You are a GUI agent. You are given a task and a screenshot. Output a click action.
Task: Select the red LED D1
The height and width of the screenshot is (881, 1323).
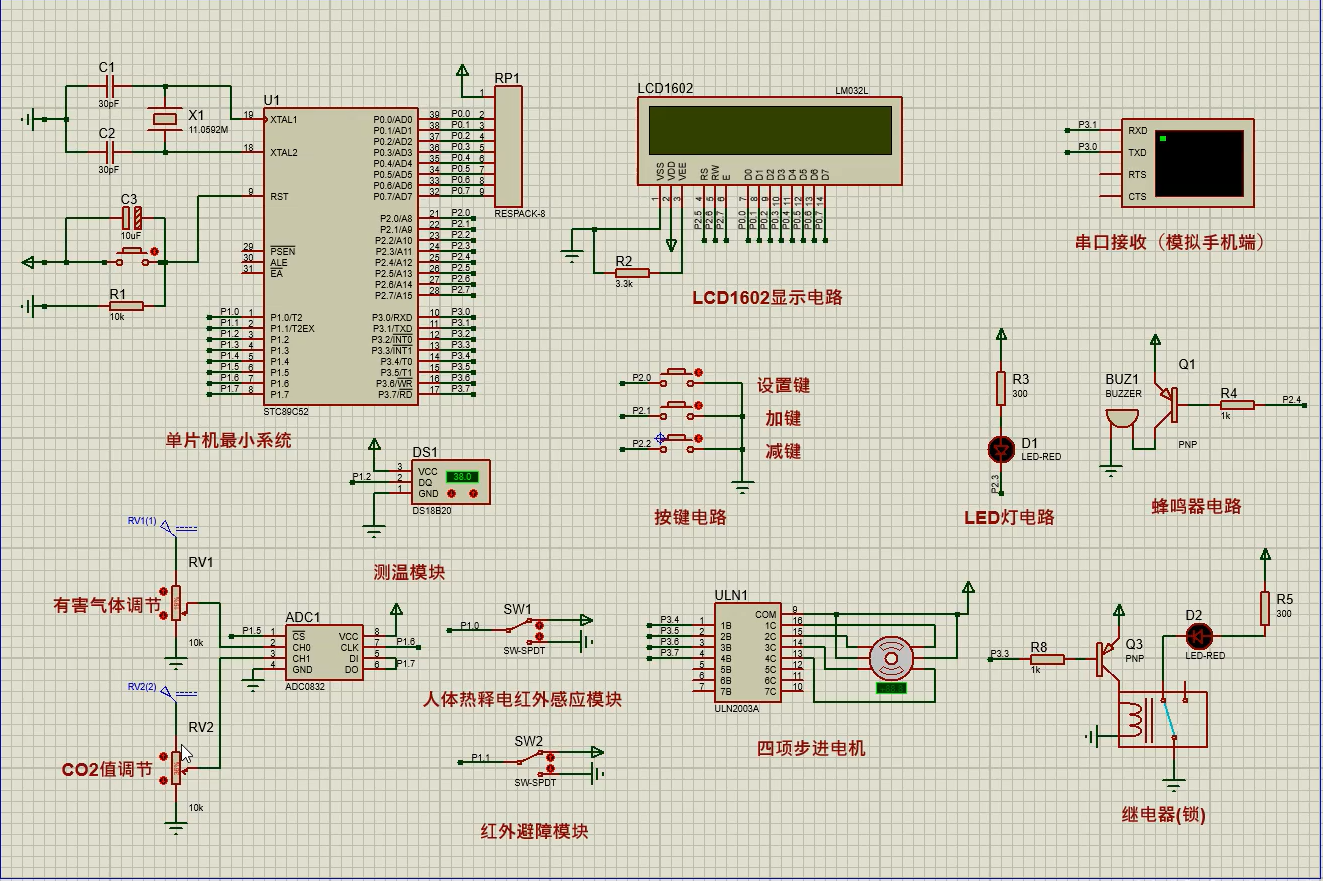1000,449
